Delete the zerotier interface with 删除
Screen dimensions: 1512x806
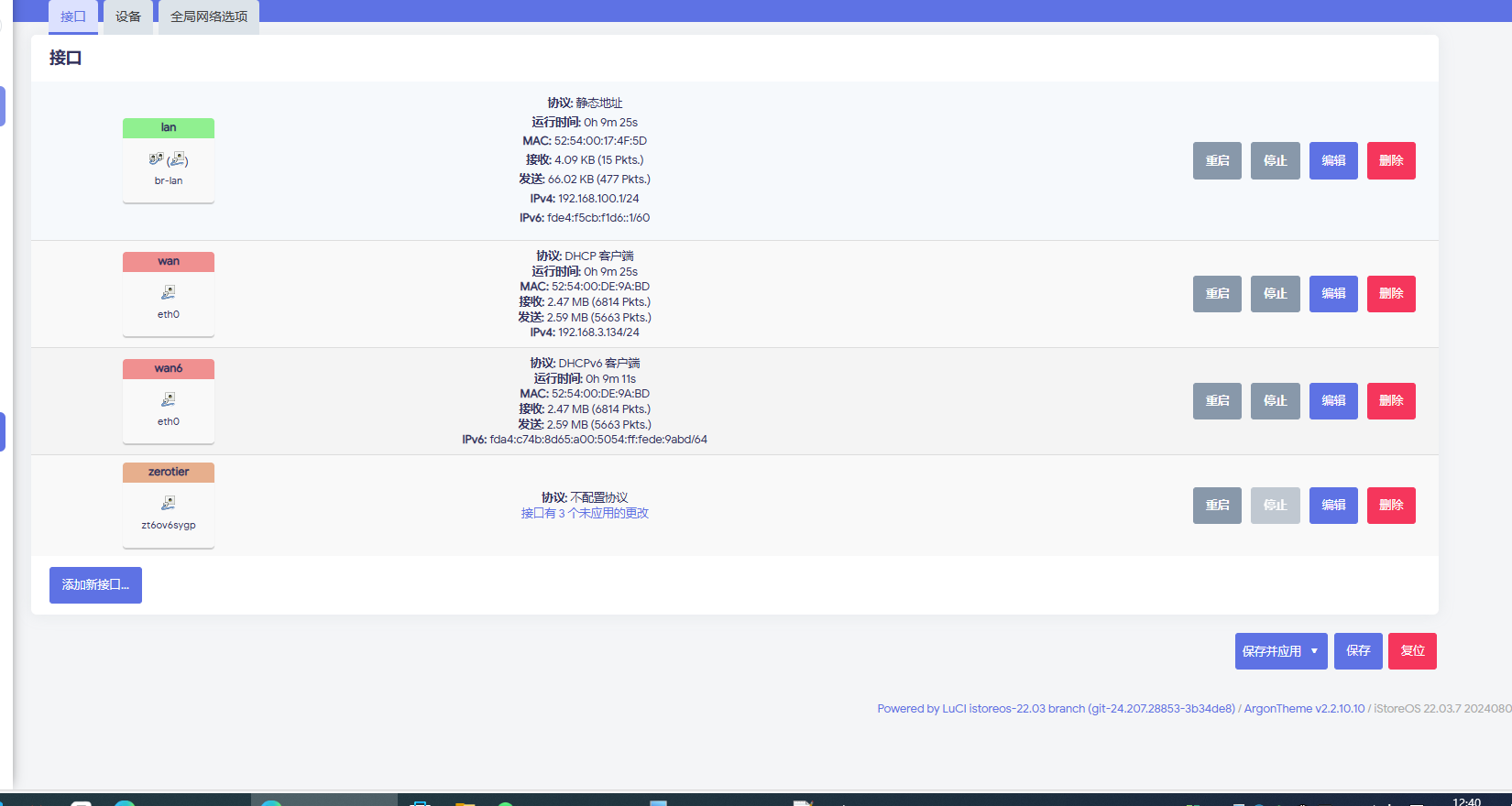point(1391,506)
